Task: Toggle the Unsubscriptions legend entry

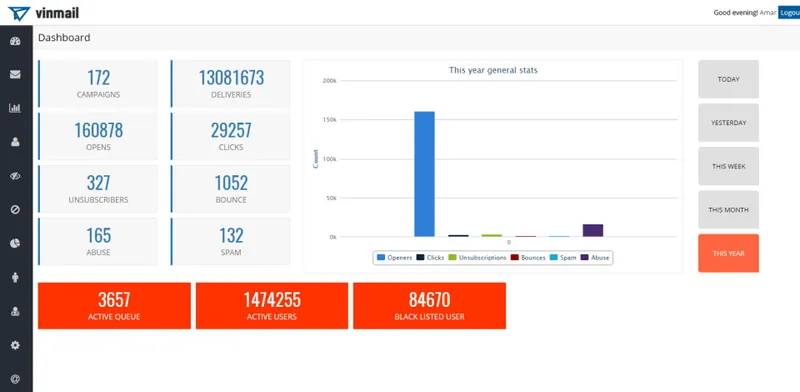Action: (x=478, y=258)
